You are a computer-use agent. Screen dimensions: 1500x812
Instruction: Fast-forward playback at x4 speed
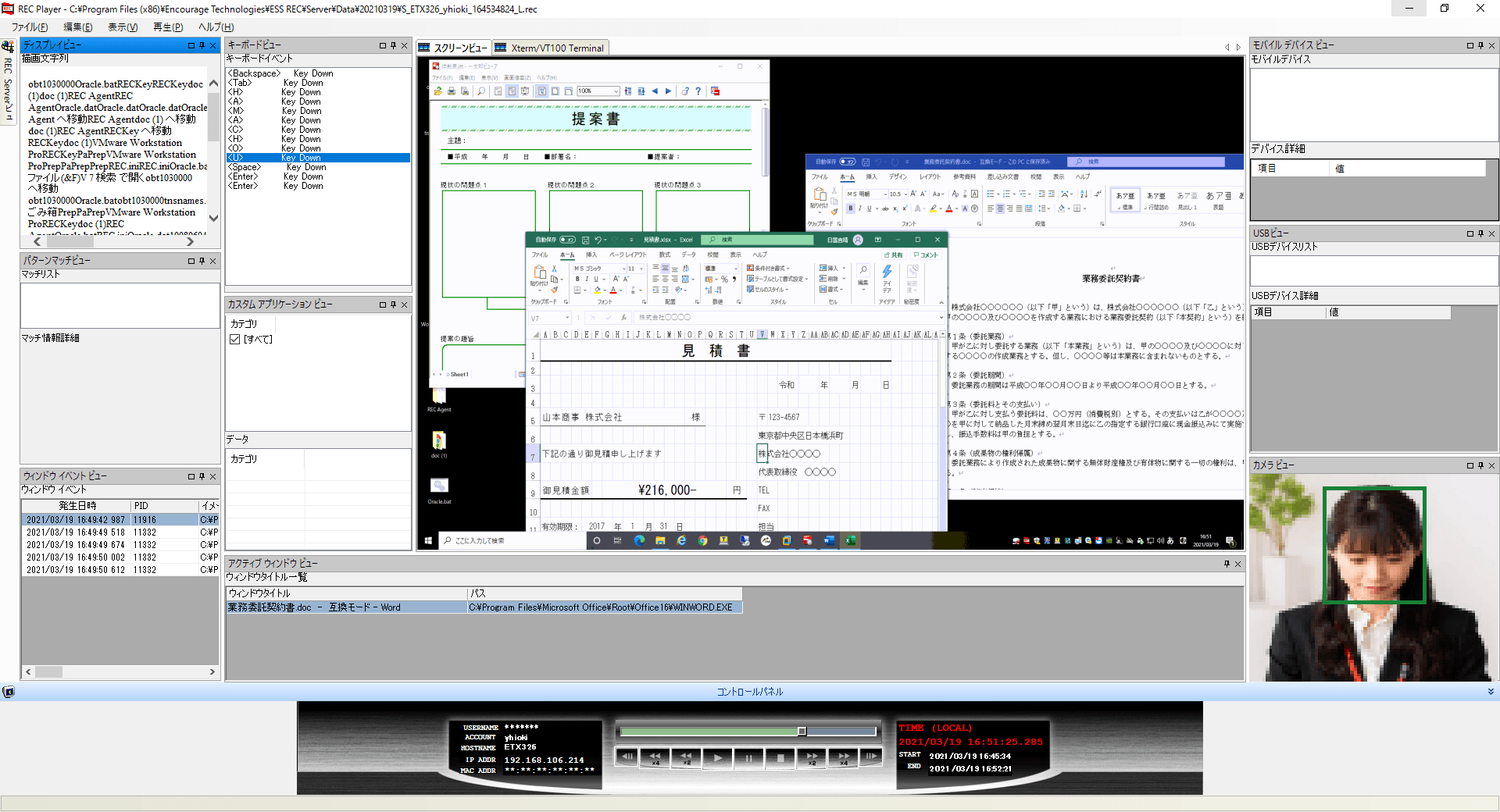point(842,757)
